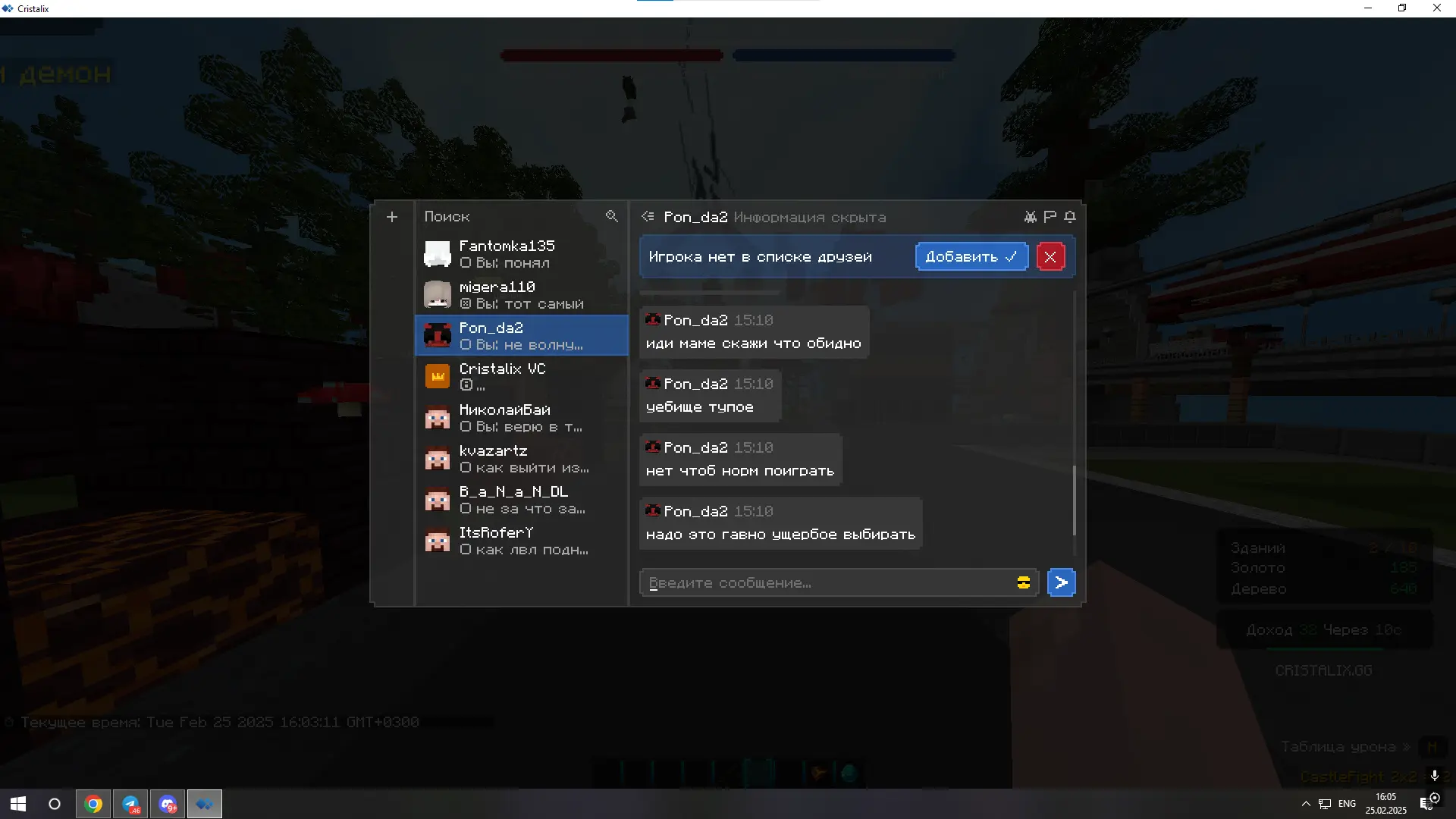Open chat with B_a_N_a_N_DL
Screen dimensions: 1456x819
[522, 499]
